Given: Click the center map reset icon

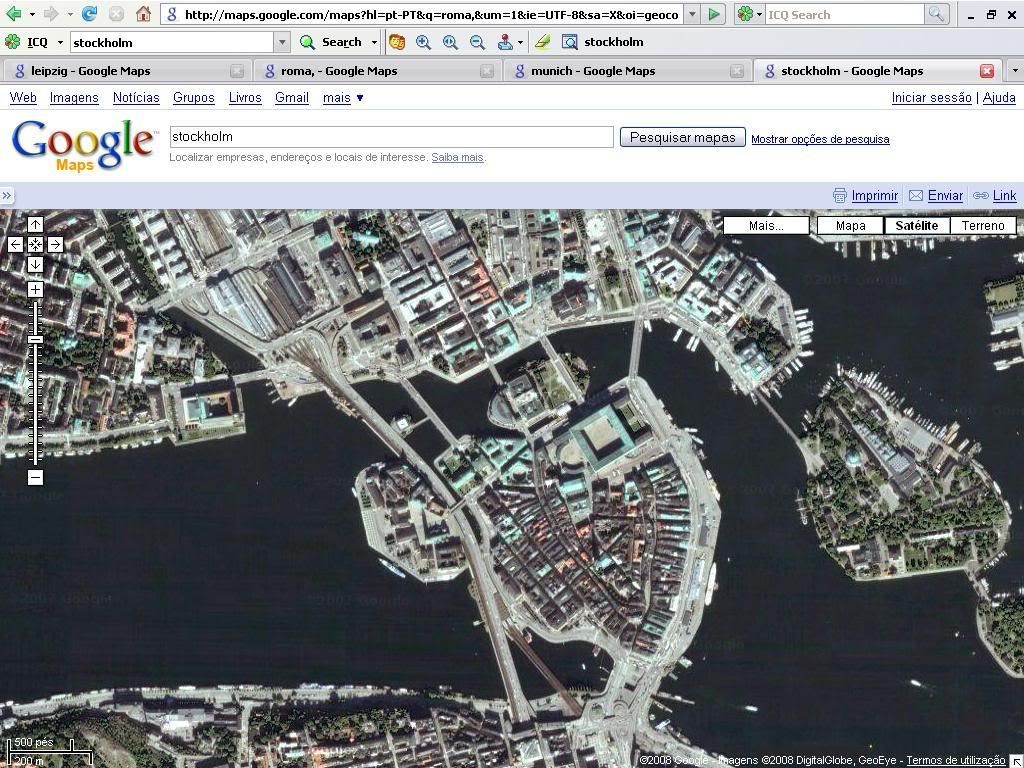Looking at the screenshot, I should pos(35,244).
